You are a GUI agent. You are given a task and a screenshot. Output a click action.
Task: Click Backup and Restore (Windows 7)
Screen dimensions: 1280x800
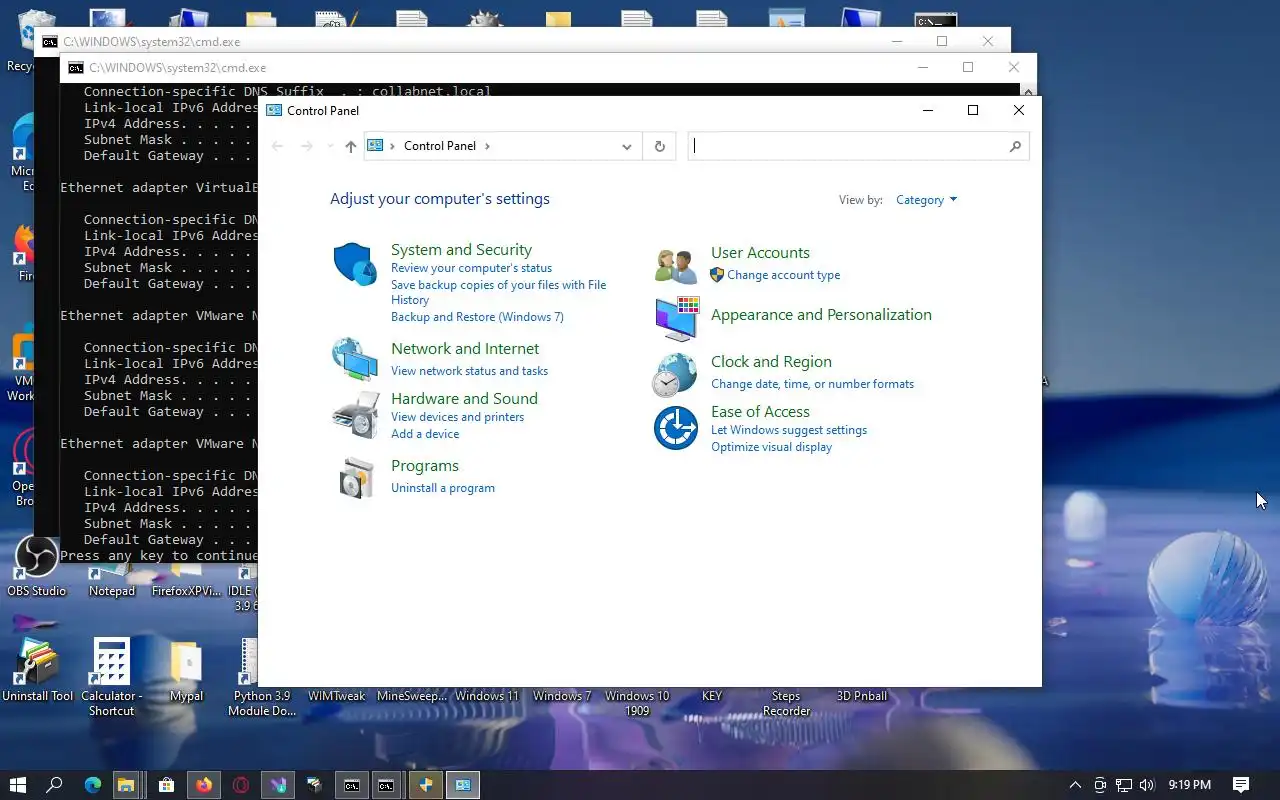pyautogui.click(x=477, y=317)
